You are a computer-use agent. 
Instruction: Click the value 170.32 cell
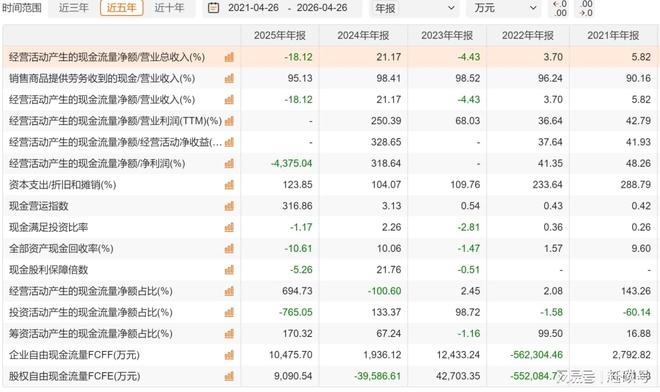pyautogui.click(x=297, y=334)
